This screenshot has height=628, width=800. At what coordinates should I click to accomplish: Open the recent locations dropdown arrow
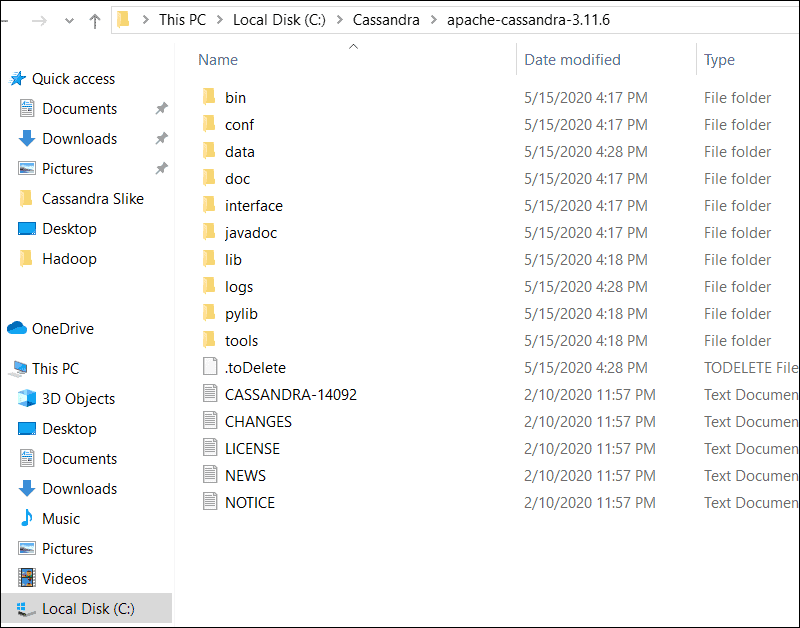tap(69, 20)
